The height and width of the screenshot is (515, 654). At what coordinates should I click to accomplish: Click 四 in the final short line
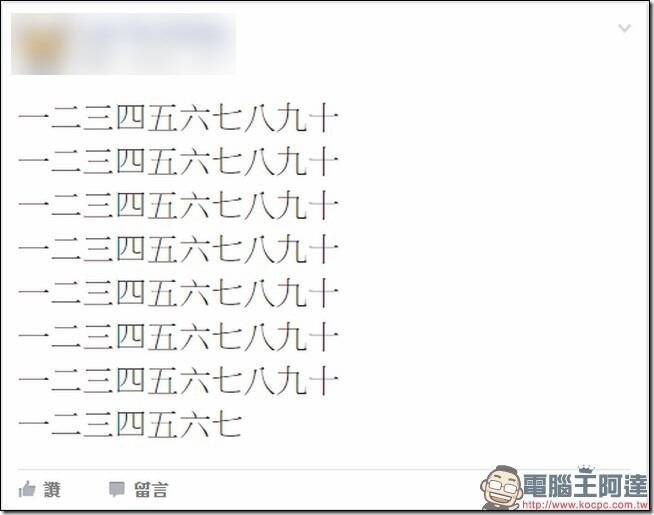131,425
